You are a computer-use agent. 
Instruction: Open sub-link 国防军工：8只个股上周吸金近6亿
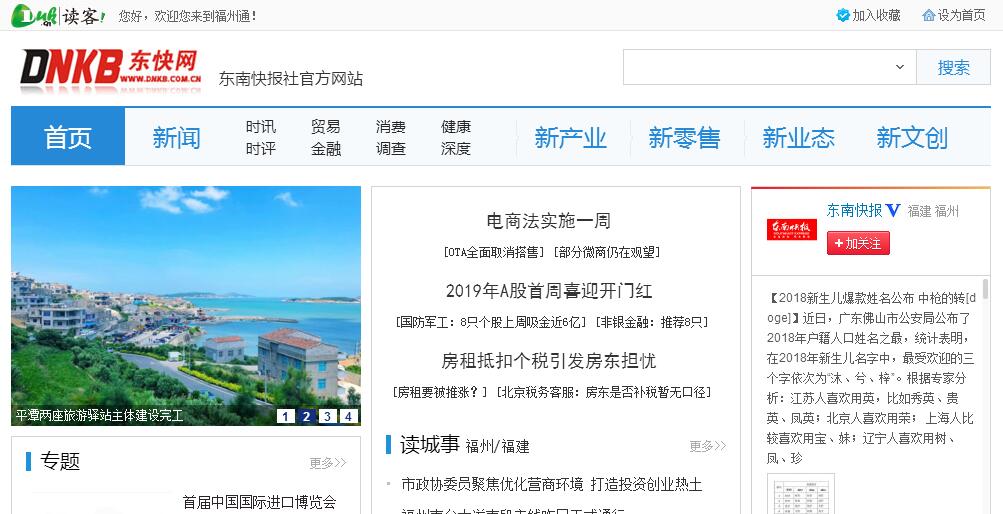491,323
